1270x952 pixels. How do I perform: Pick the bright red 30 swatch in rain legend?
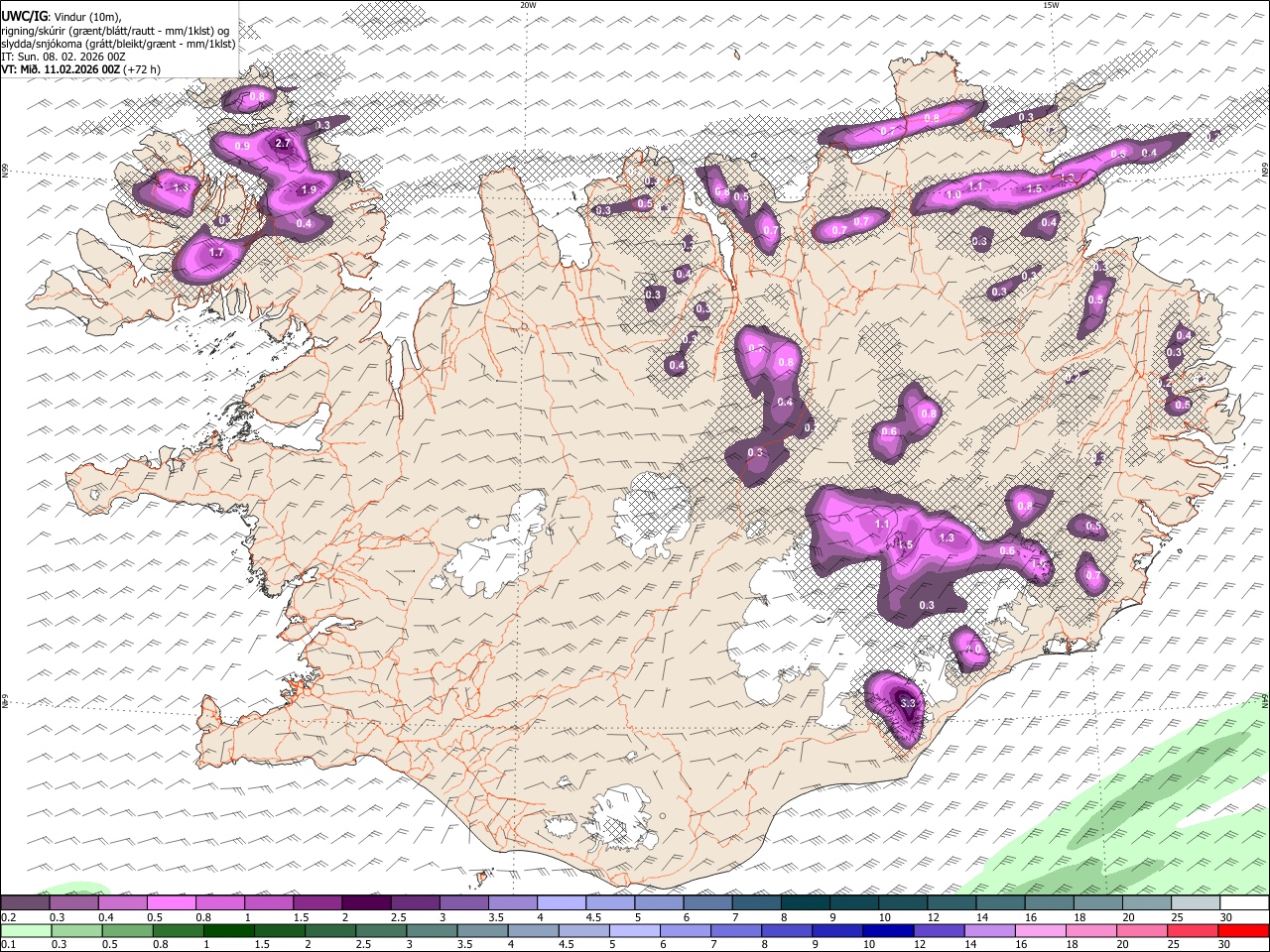click(1243, 930)
